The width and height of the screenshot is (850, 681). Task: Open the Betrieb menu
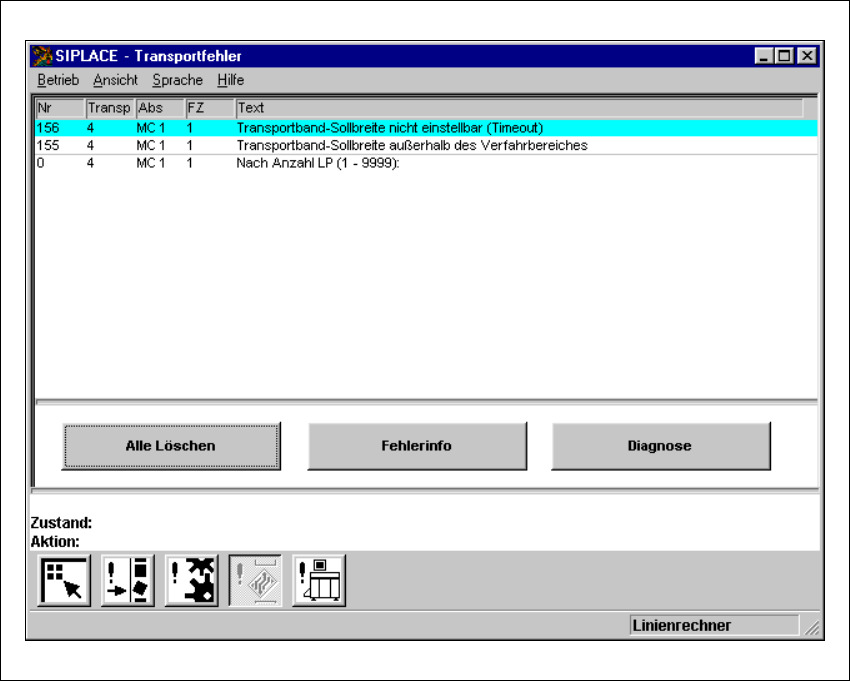click(57, 80)
